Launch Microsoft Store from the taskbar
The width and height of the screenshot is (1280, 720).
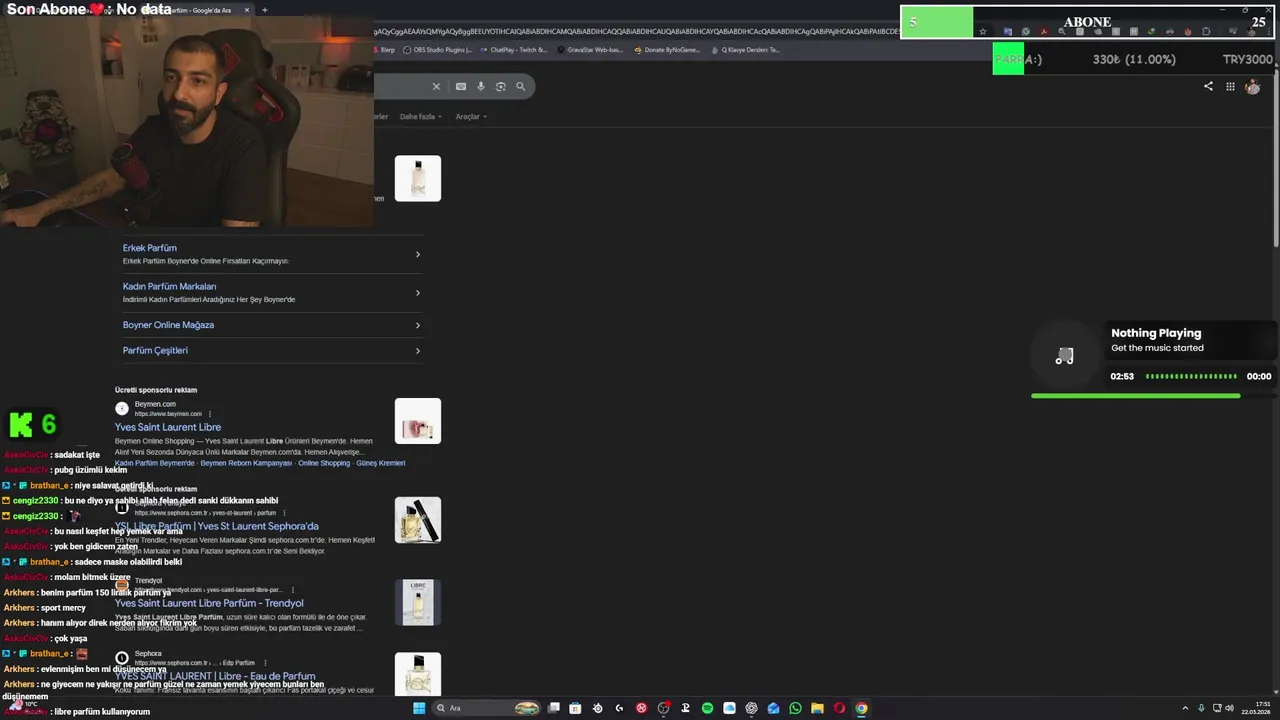point(575,708)
